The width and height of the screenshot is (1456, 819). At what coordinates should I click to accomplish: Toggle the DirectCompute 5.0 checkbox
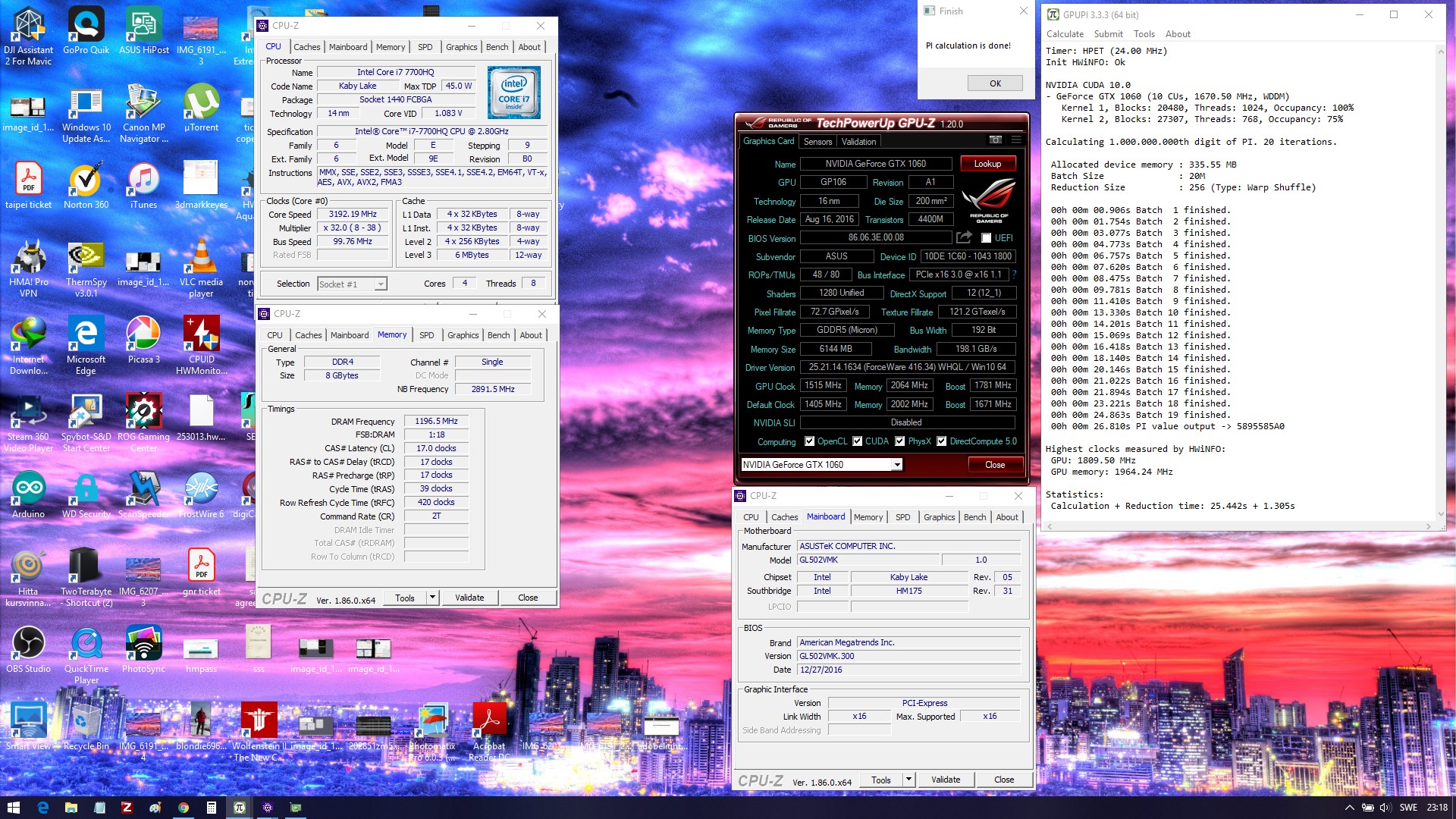[942, 441]
